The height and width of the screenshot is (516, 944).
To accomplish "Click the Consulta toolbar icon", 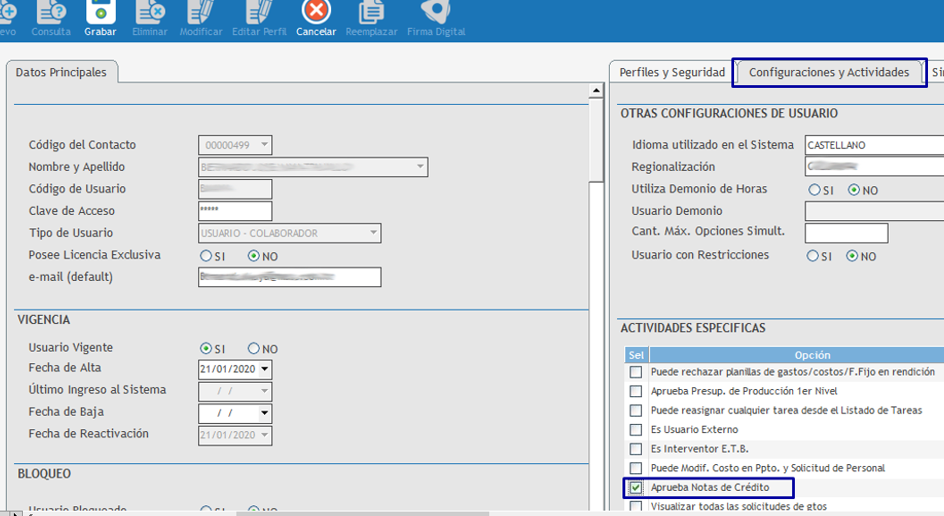I will coord(51,13).
